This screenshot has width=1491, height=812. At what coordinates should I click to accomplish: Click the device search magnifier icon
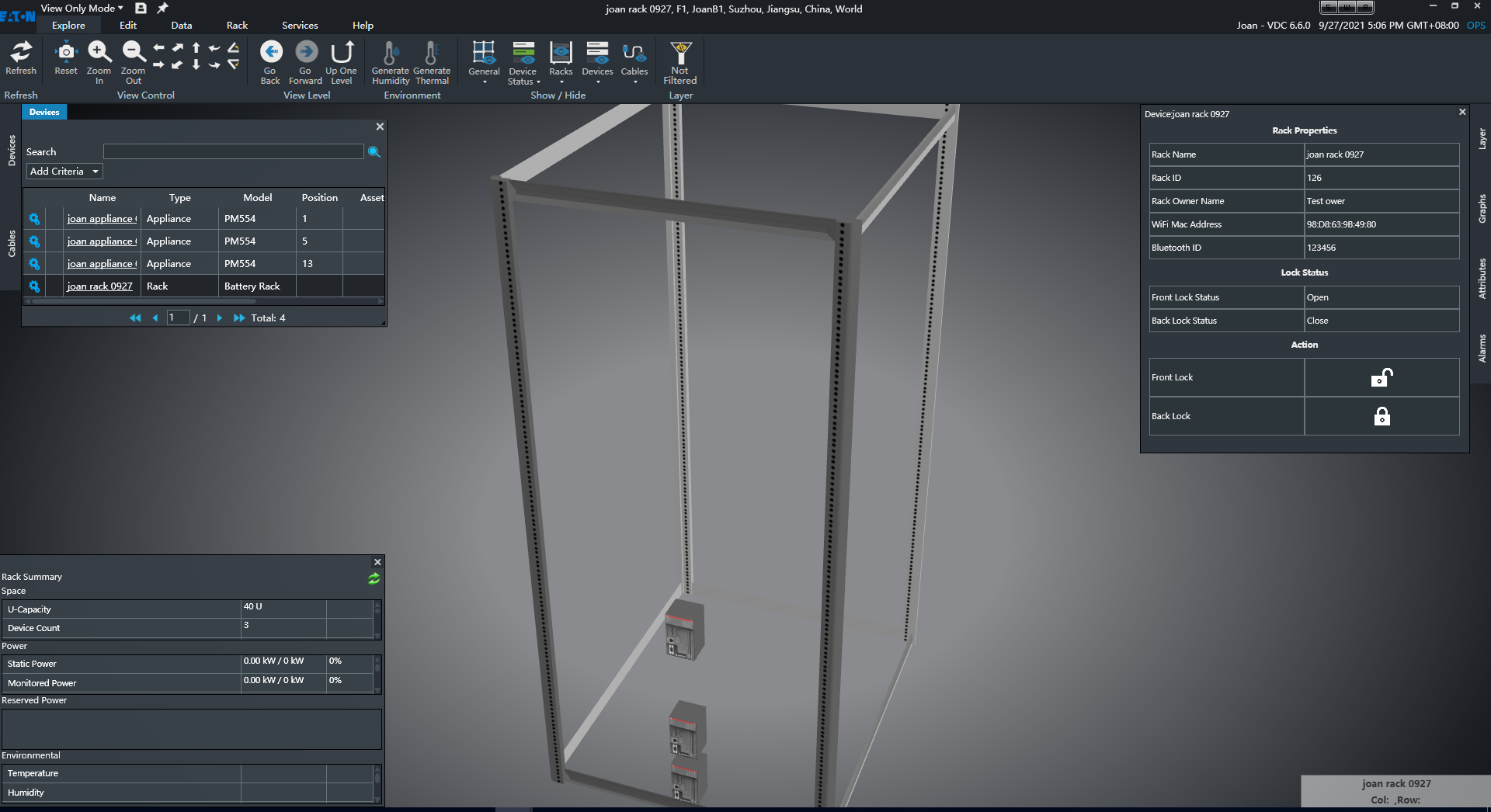point(374,152)
